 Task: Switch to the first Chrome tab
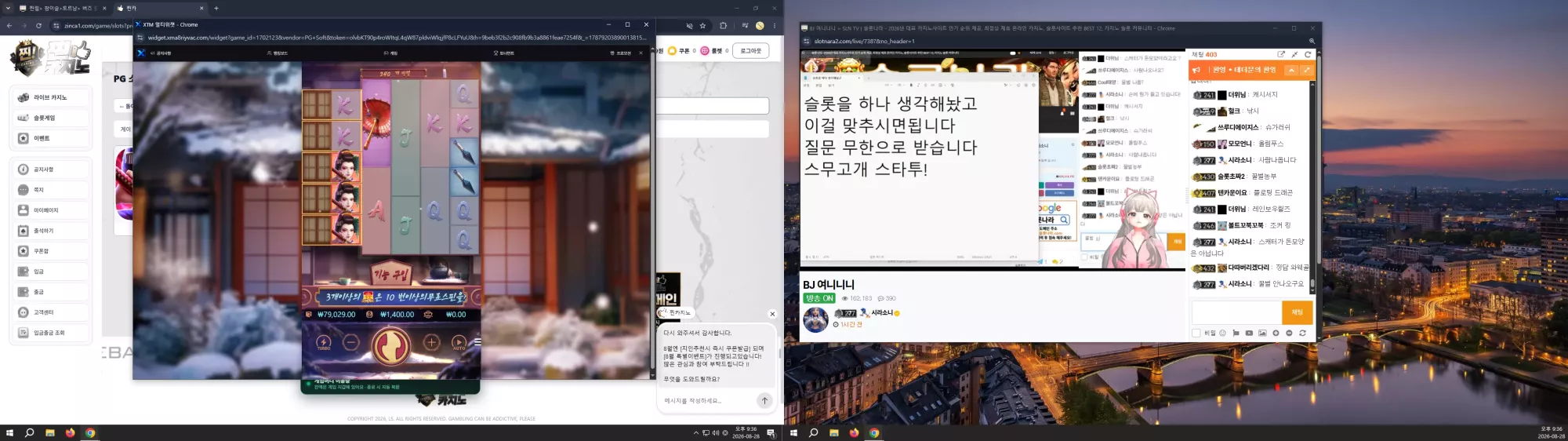[x=63, y=8]
